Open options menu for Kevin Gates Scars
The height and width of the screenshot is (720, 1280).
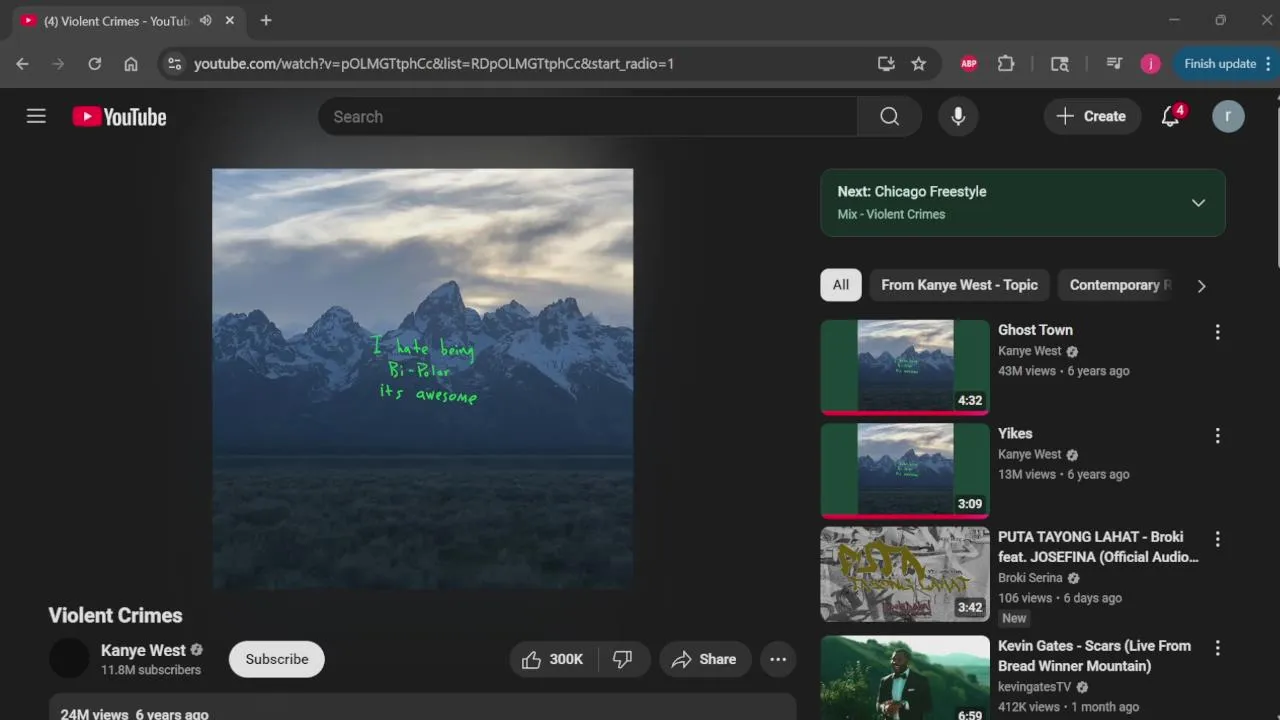tap(1217, 648)
